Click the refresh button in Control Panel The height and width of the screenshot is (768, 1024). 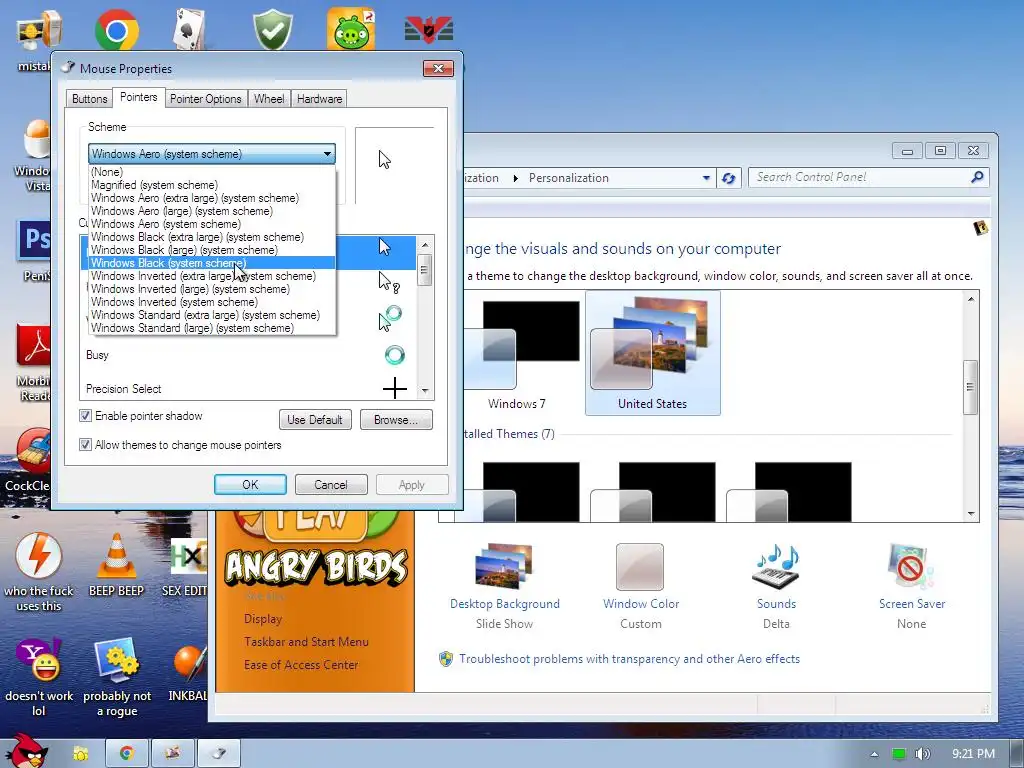click(x=729, y=178)
